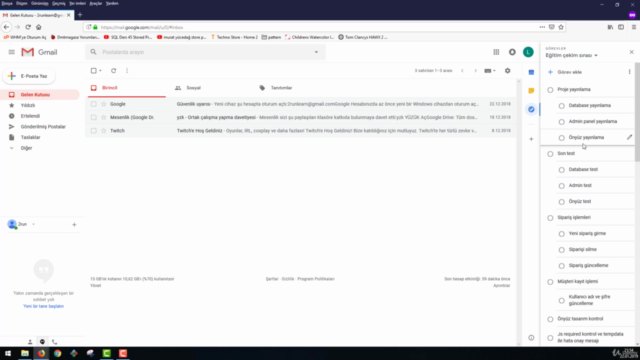
Task: Open 2run chat status dropdown
Action: click(x=33, y=224)
